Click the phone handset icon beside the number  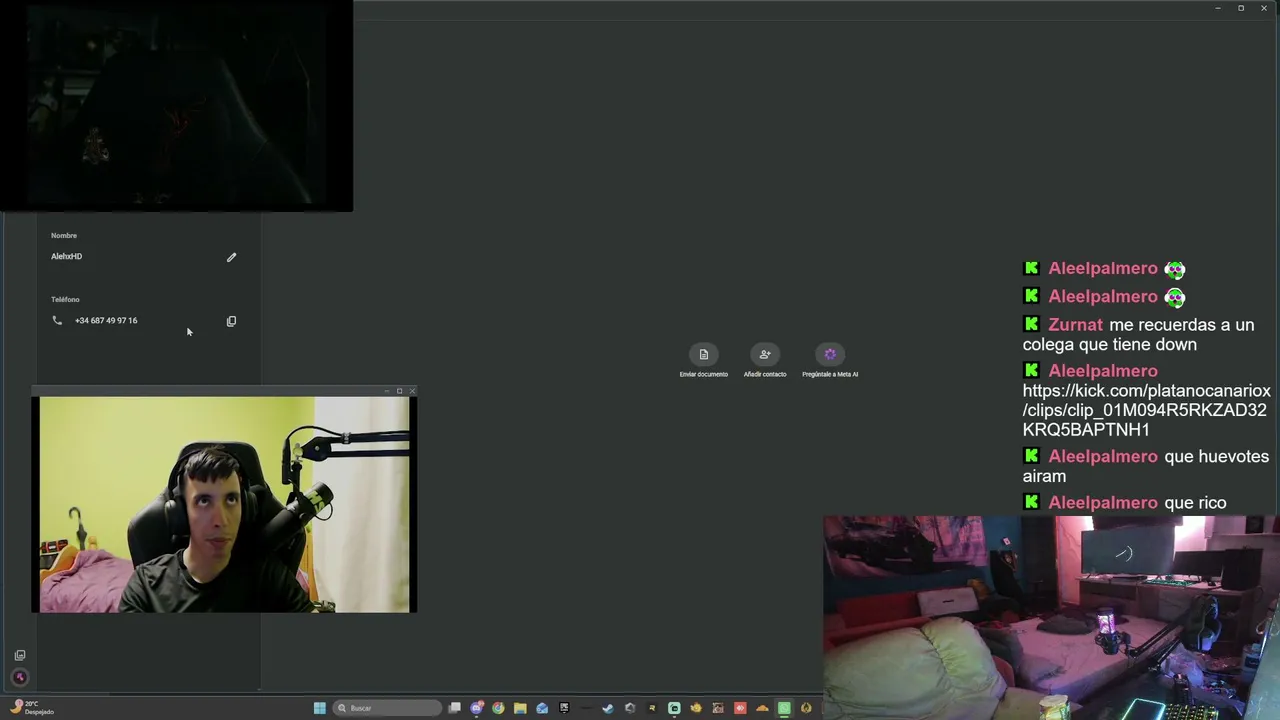tap(57, 320)
